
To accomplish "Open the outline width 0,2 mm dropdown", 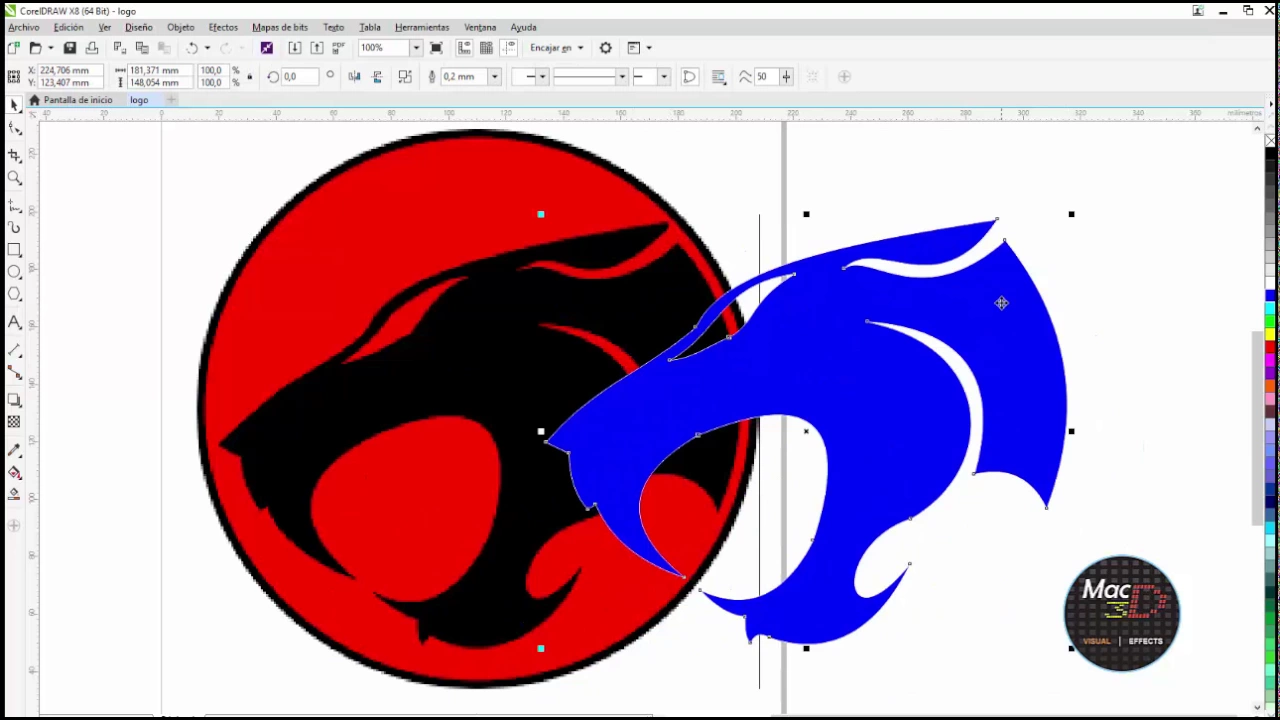I will coord(494,77).
